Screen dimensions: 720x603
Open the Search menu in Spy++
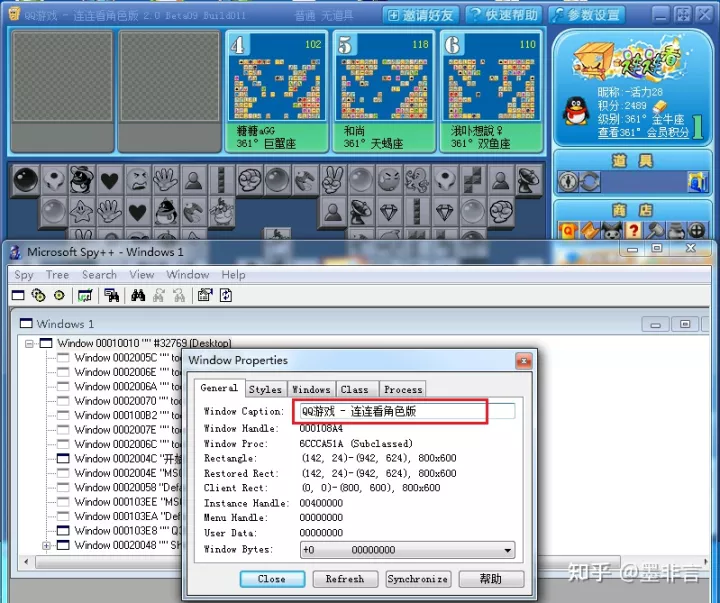(x=99, y=275)
